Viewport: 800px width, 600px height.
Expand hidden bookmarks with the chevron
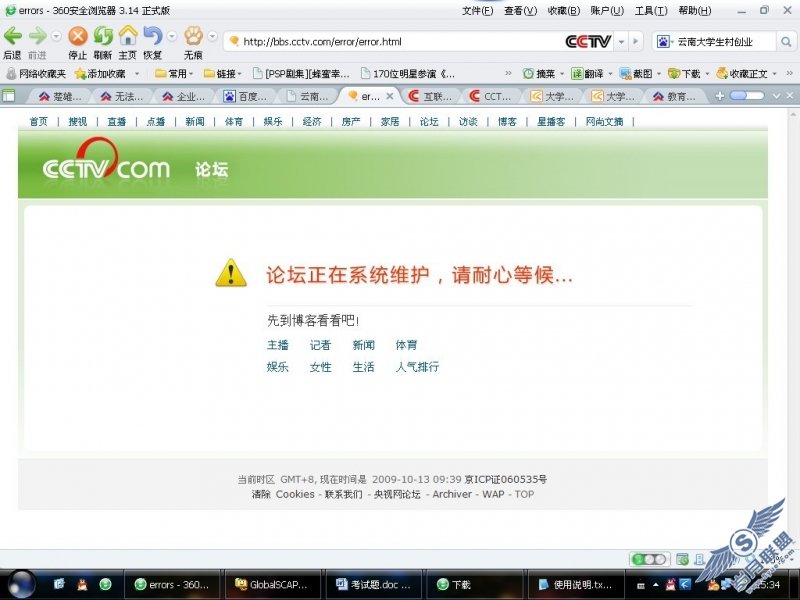(x=508, y=73)
